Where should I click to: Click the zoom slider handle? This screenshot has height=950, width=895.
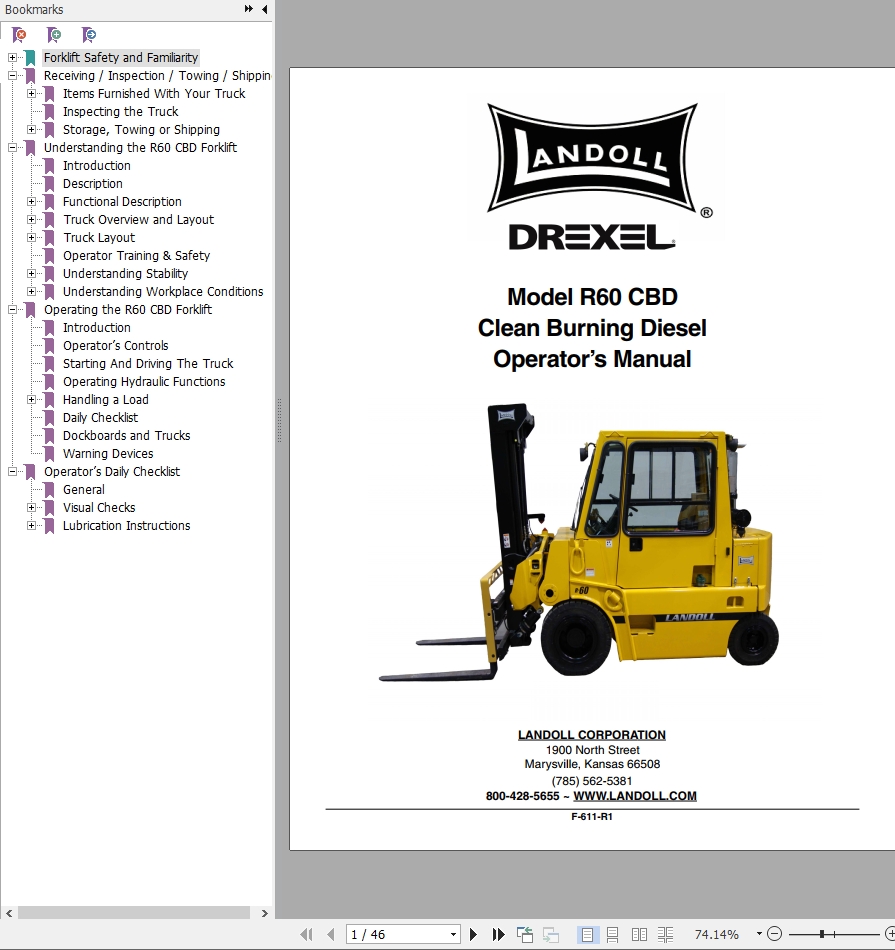point(822,934)
